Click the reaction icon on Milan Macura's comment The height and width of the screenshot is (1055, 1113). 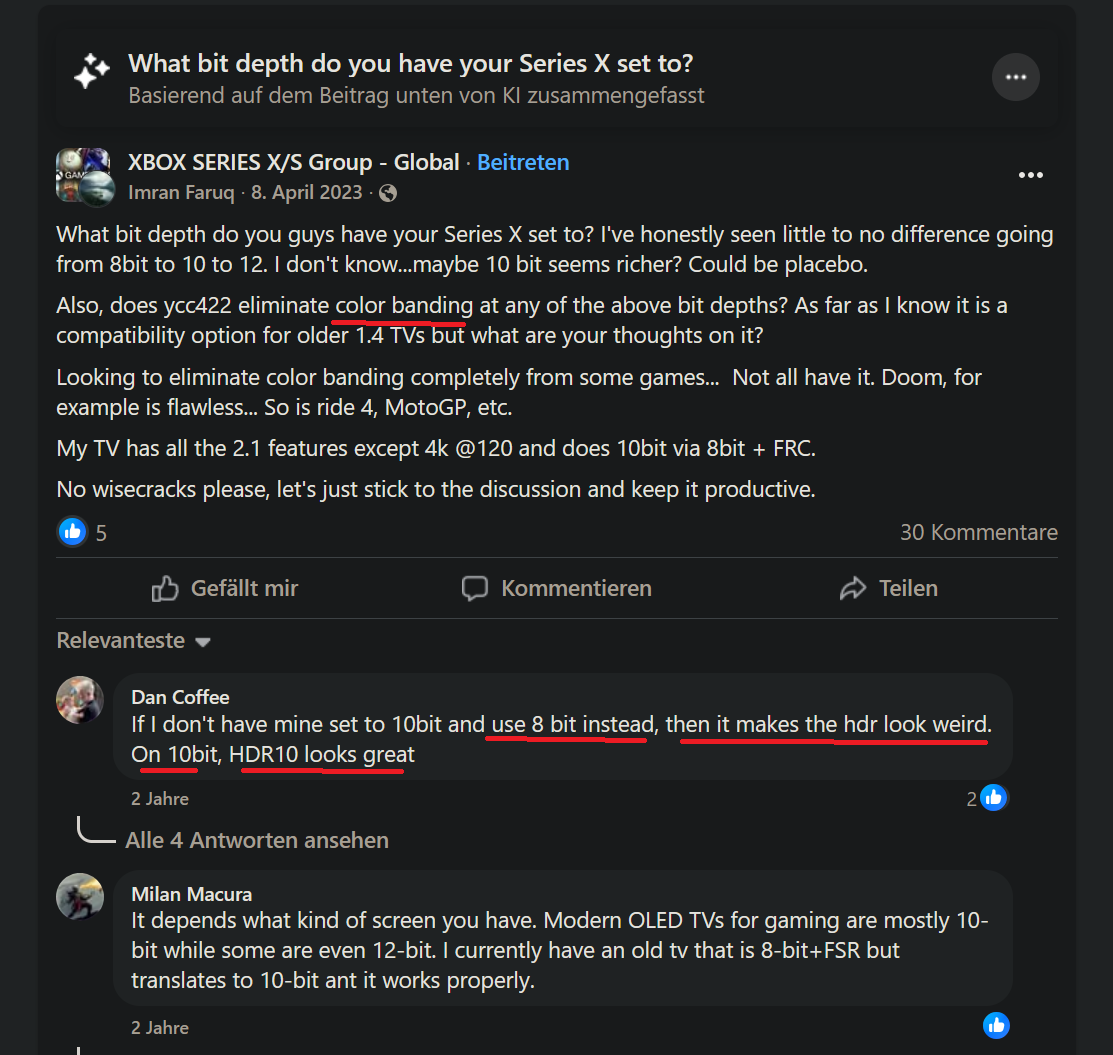(996, 1025)
